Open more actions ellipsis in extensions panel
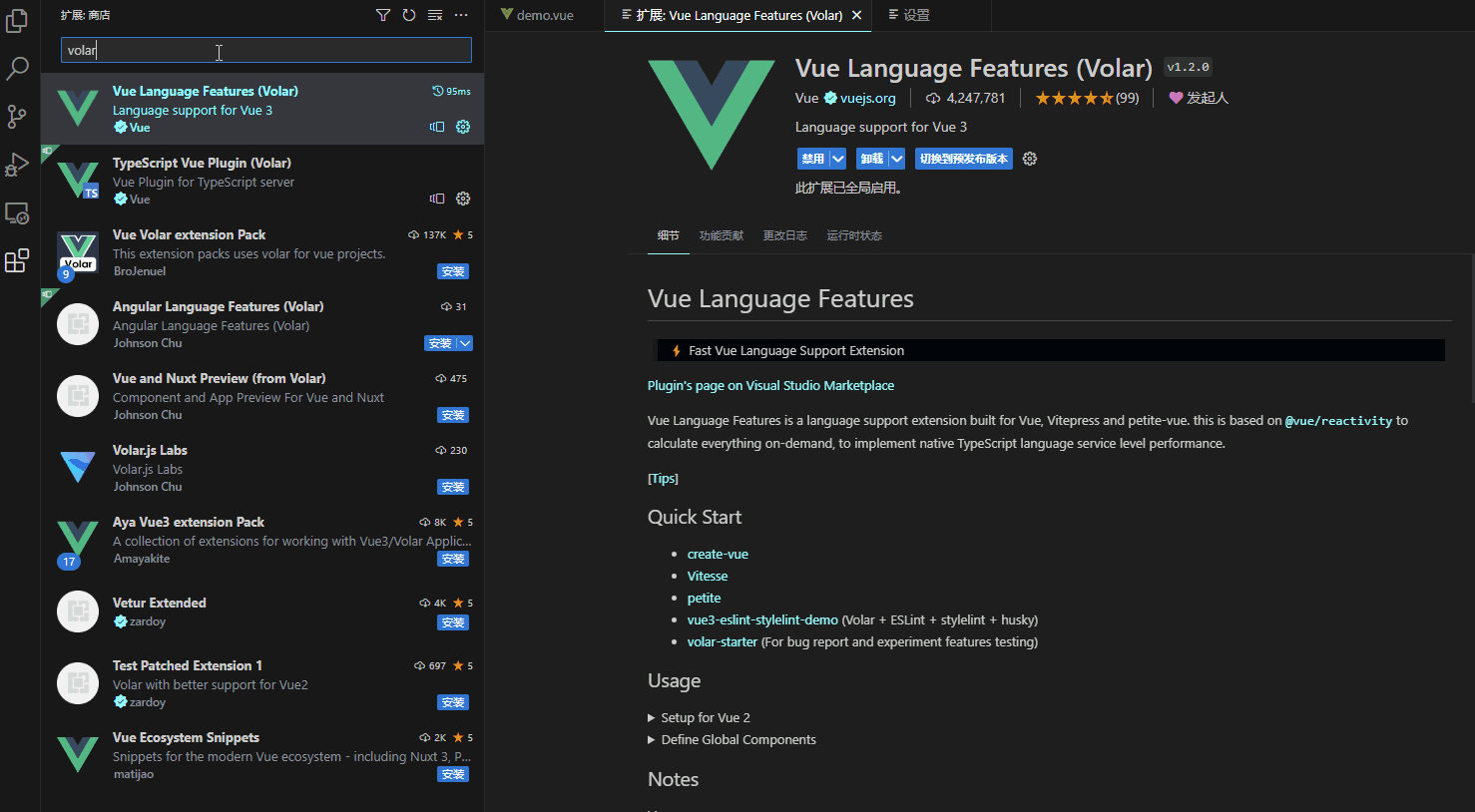The image size is (1475, 812). coord(461,15)
